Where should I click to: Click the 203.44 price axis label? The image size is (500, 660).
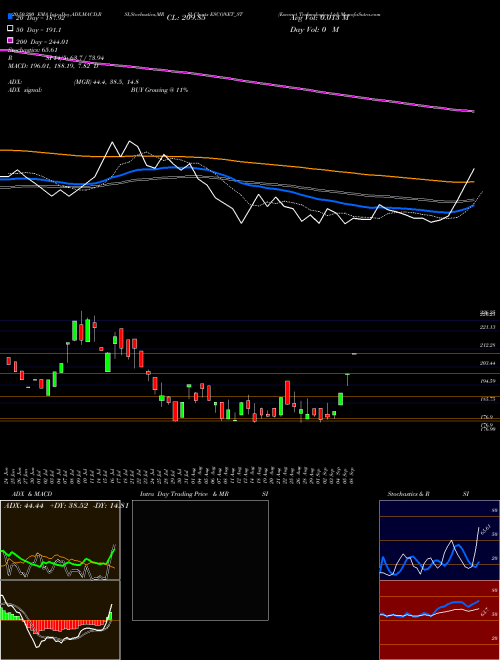[x=488, y=363]
